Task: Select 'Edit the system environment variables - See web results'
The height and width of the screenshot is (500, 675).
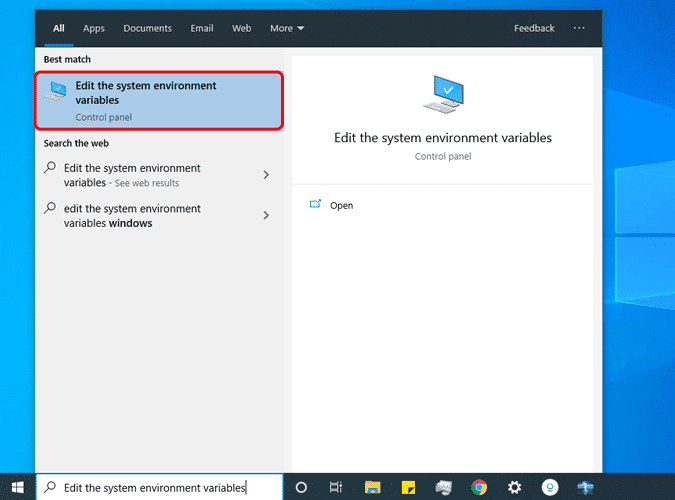Action: (159, 175)
